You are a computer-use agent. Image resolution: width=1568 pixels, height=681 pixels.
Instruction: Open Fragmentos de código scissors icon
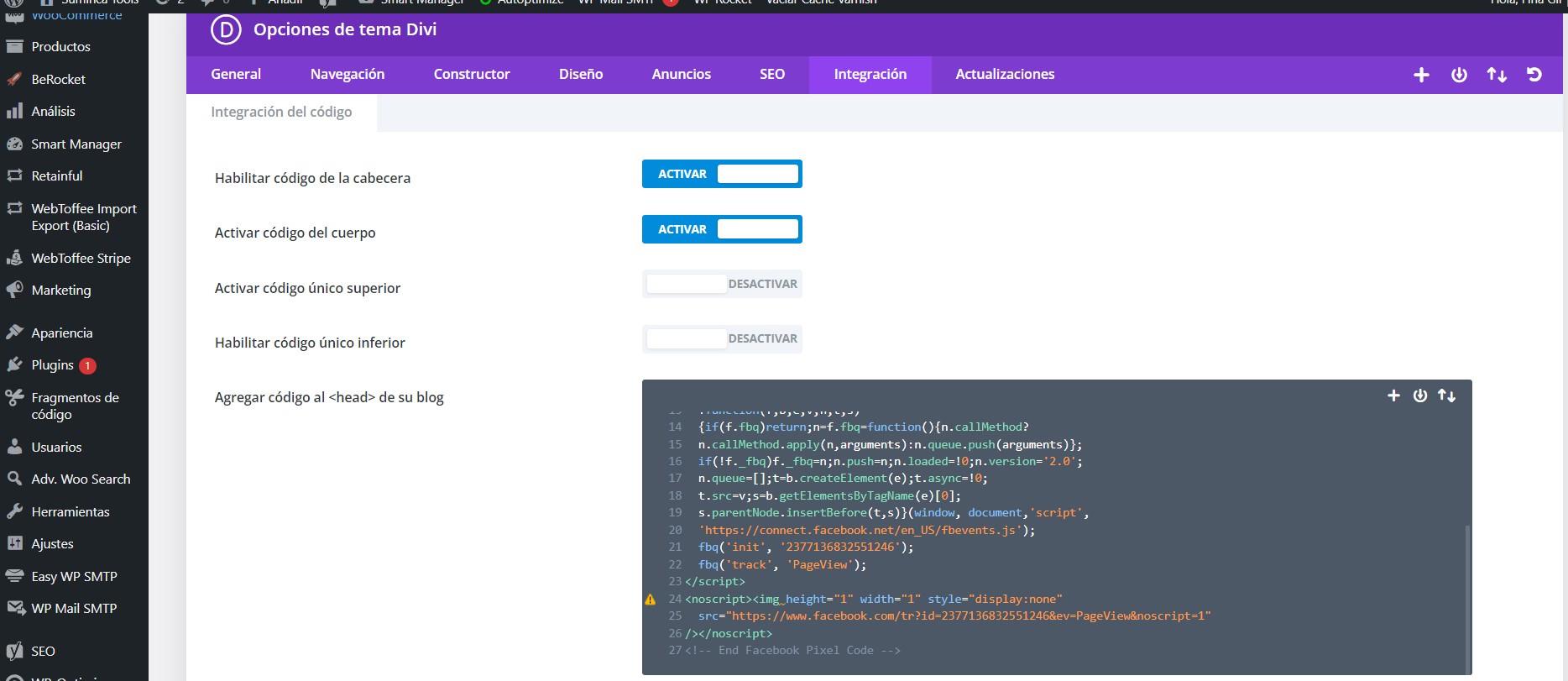(x=14, y=397)
